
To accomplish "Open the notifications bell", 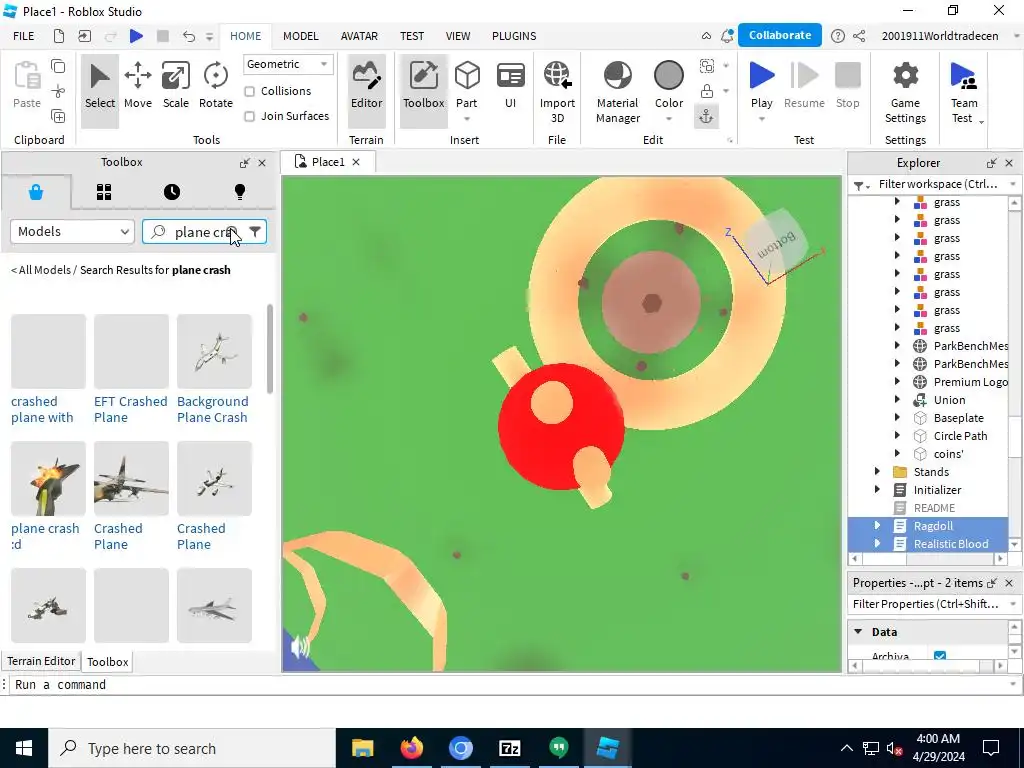I will click(726, 36).
